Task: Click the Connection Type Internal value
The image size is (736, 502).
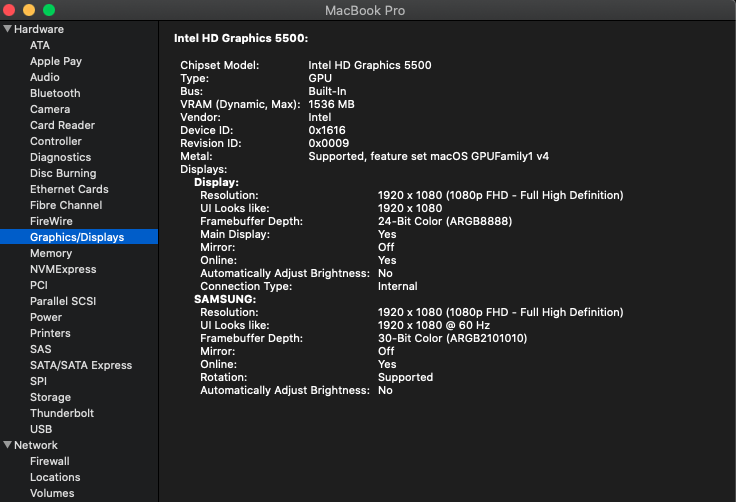Action: [397, 286]
